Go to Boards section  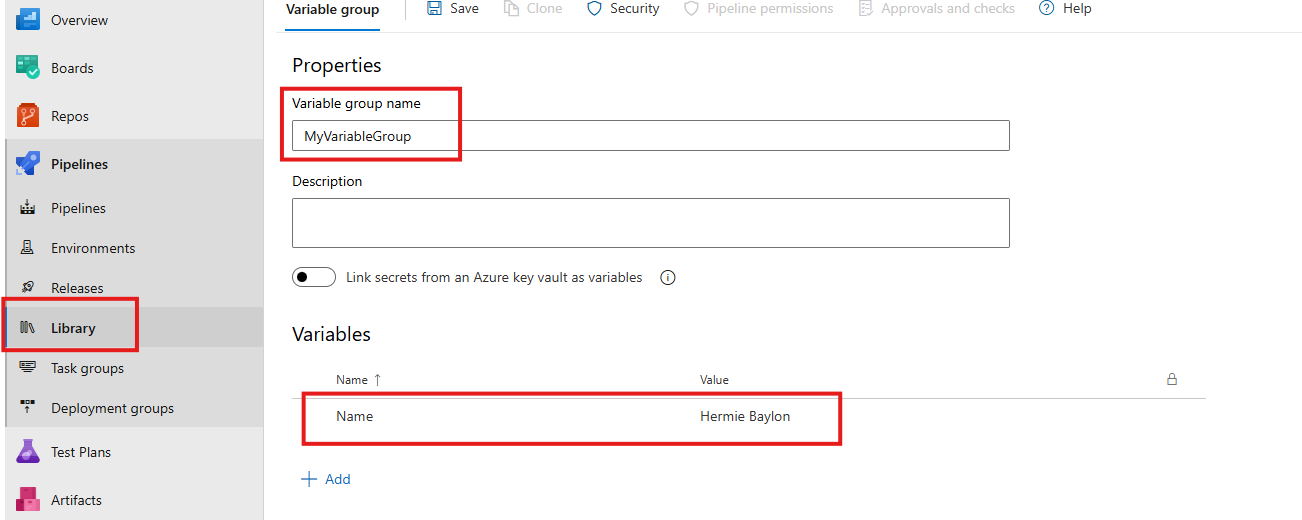(72, 68)
